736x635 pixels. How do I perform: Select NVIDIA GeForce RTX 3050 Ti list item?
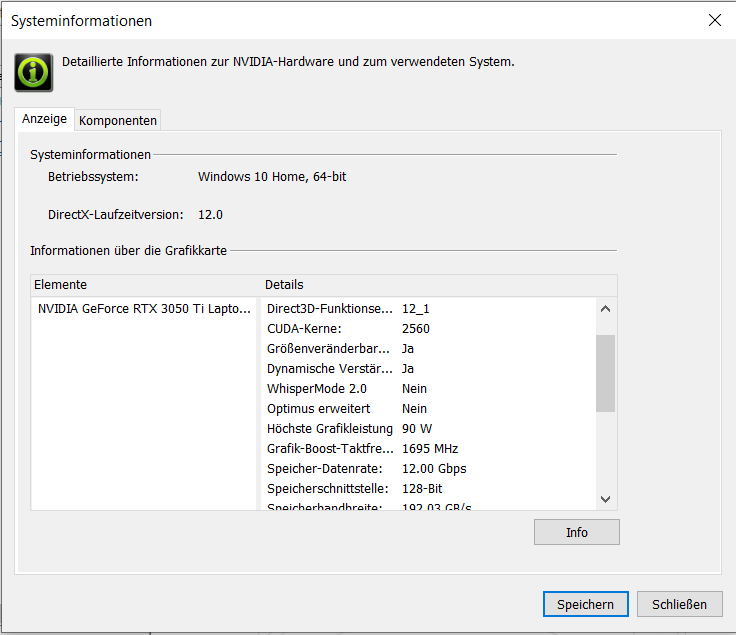(144, 309)
